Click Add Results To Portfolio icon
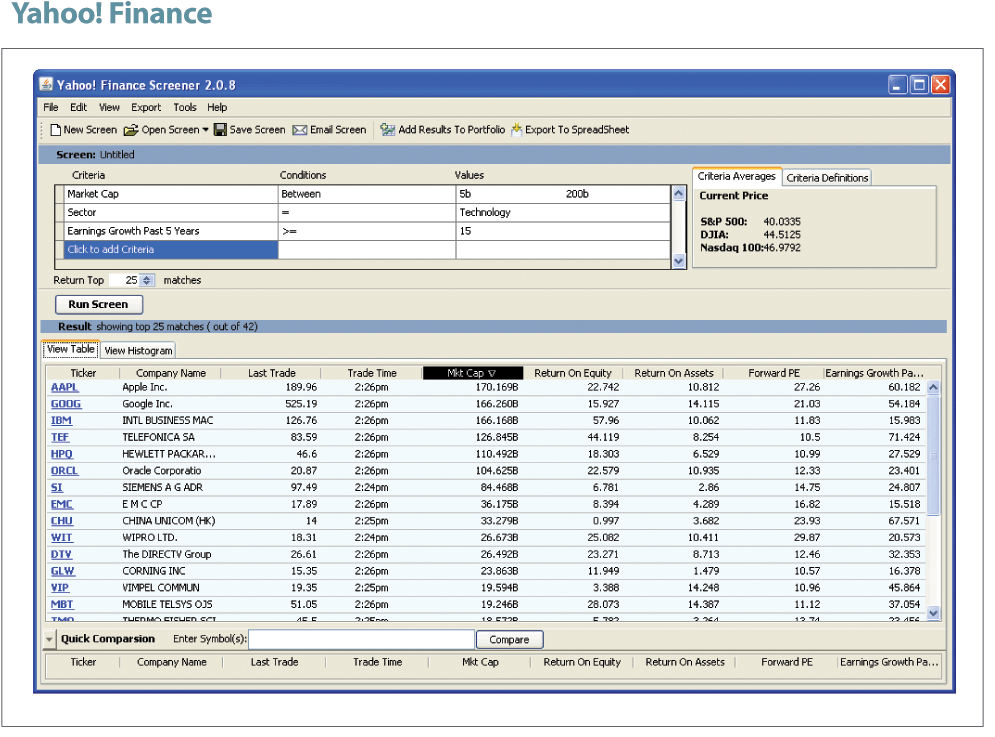995x737 pixels. 388,130
